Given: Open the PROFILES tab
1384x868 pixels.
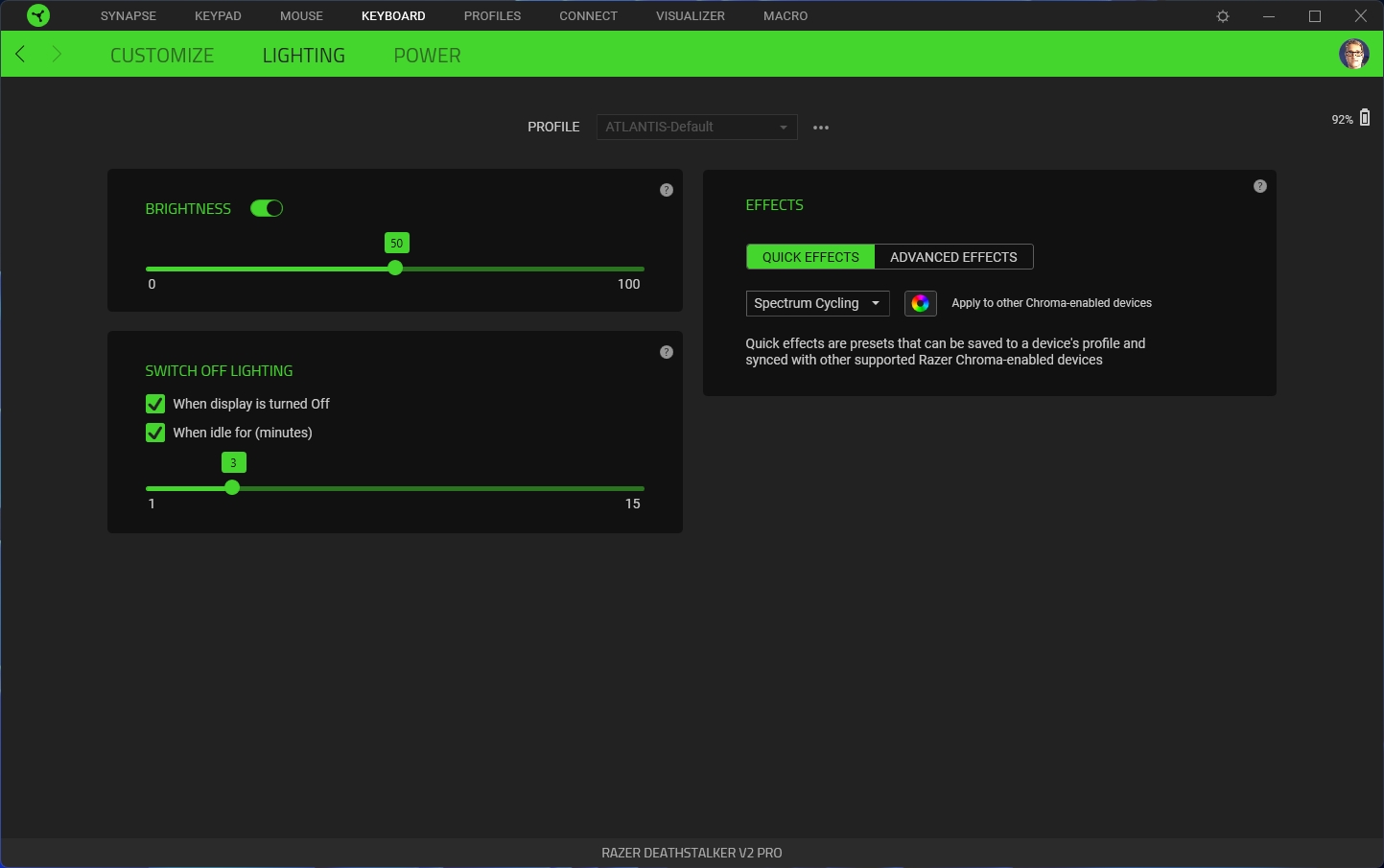Looking at the screenshot, I should [x=493, y=16].
